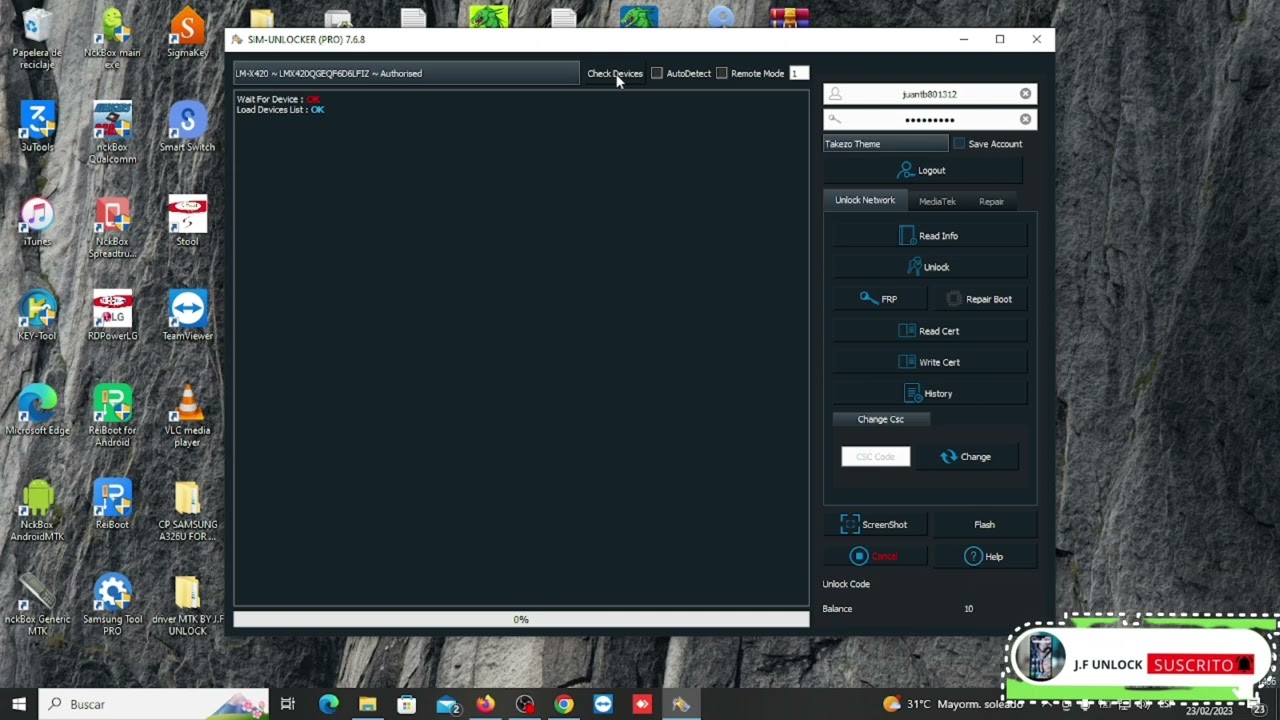
Task: Open Windows Task View on the taskbar
Action: coord(288,704)
